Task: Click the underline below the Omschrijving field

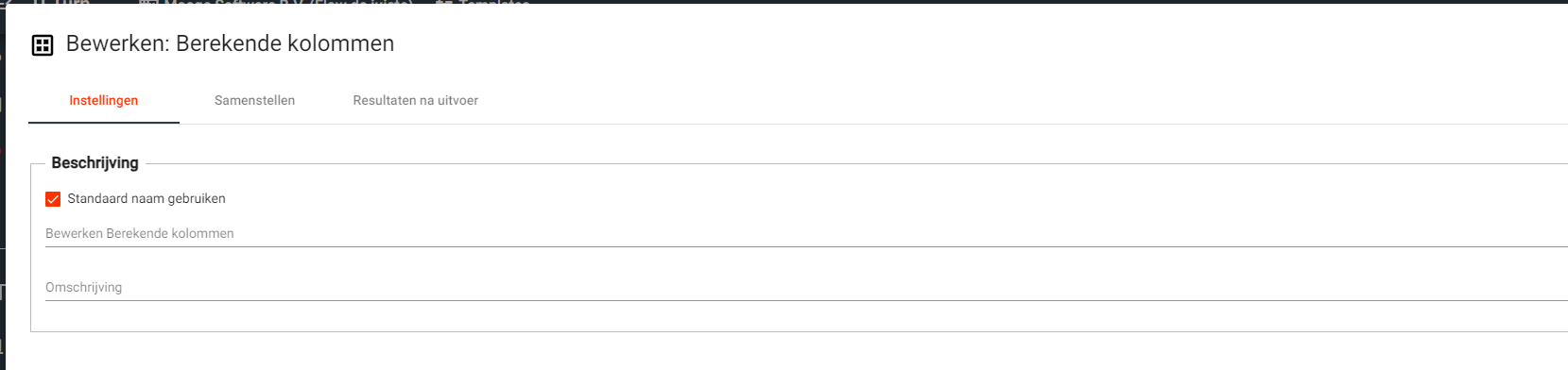Action: click(x=806, y=300)
